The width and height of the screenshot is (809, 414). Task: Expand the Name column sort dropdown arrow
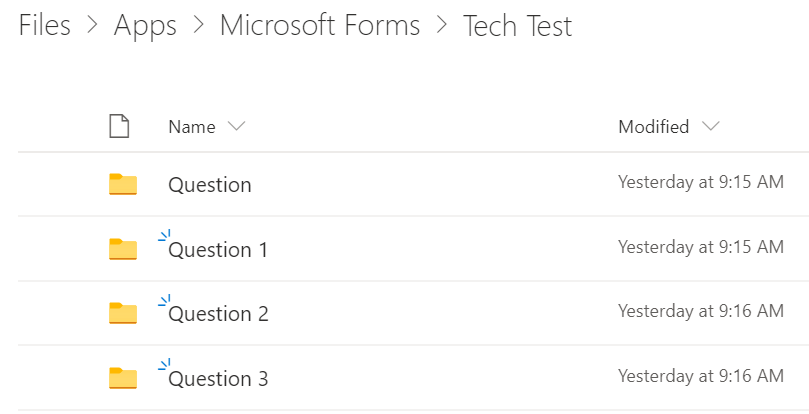click(x=236, y=126)
